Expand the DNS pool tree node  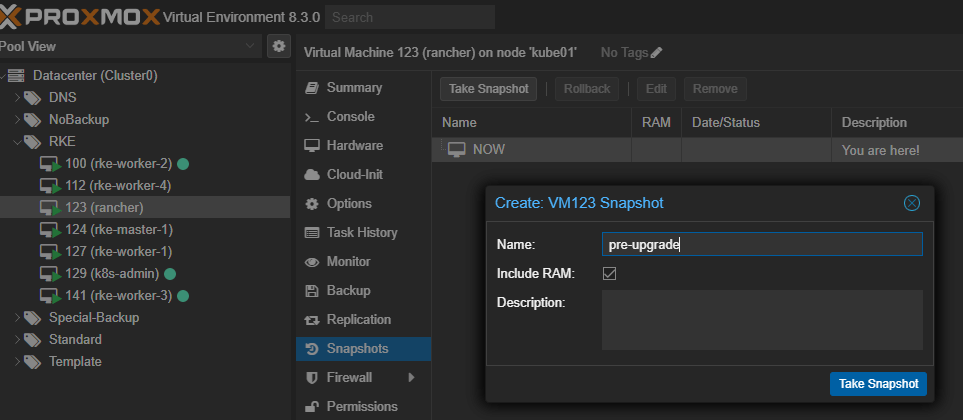tap(17, 98)
